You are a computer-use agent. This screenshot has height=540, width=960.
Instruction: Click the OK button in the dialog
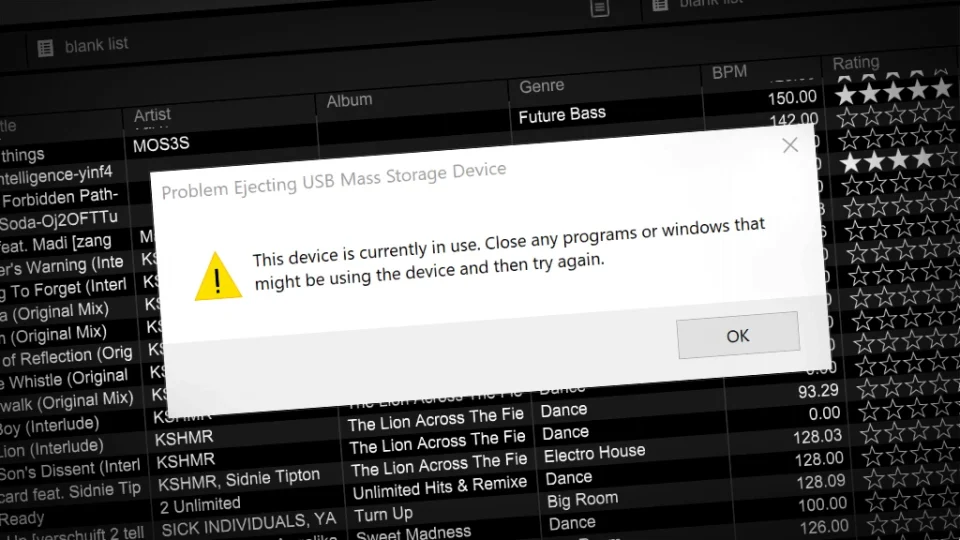click(x=738, y=335)
